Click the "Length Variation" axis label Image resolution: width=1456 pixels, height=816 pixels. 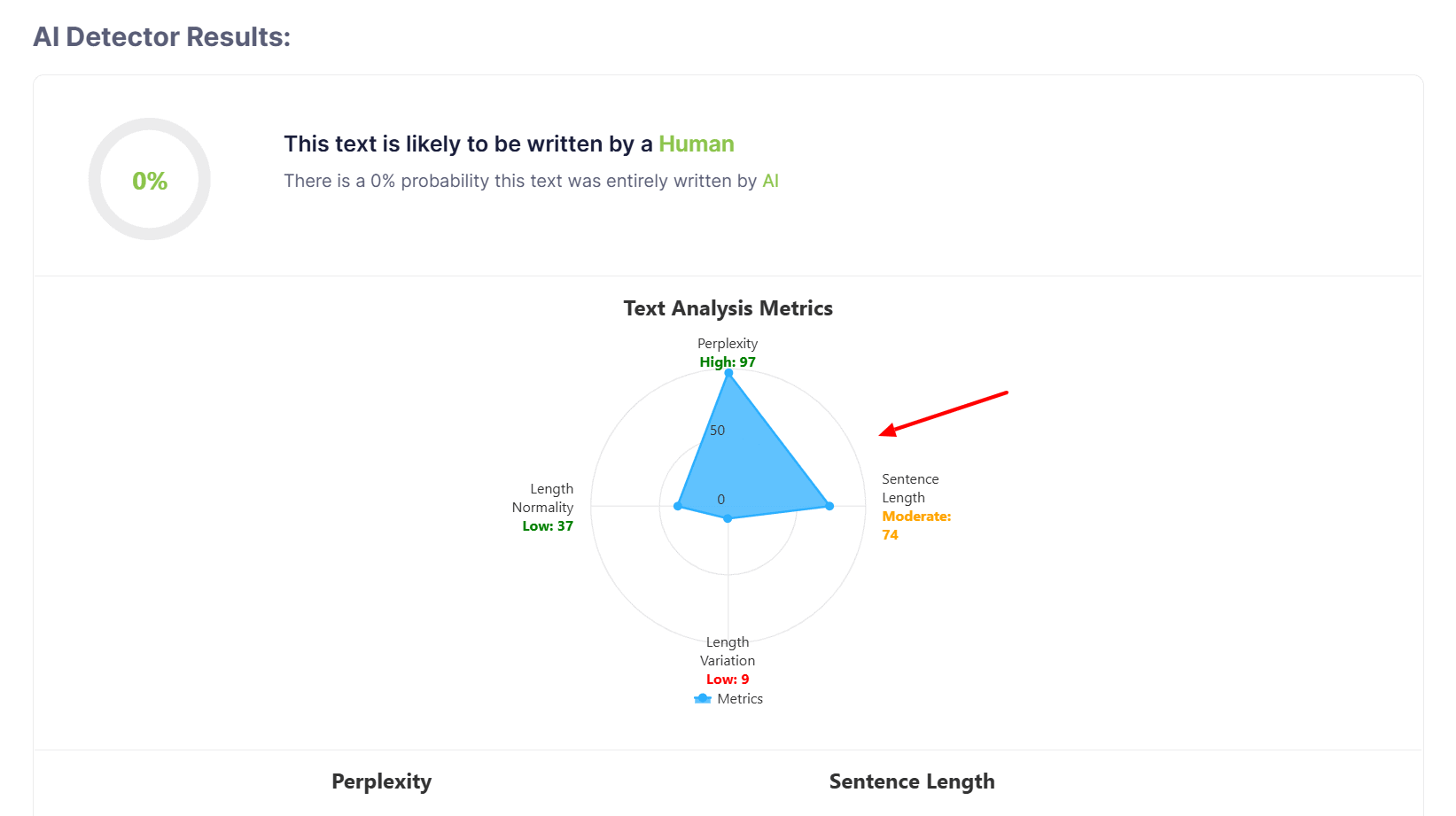[728, 651]
